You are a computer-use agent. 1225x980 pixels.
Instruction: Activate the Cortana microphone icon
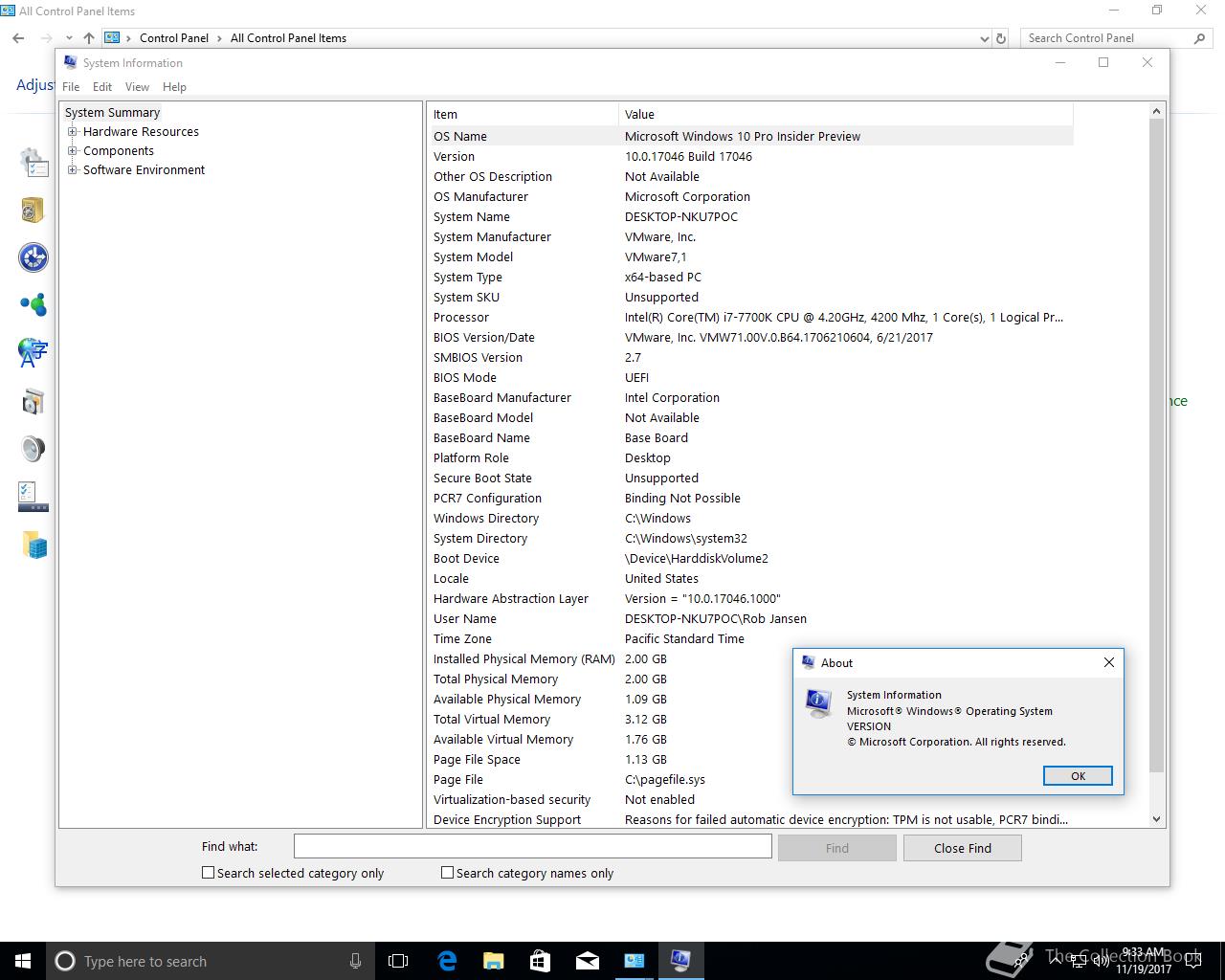tap(355, 961)
